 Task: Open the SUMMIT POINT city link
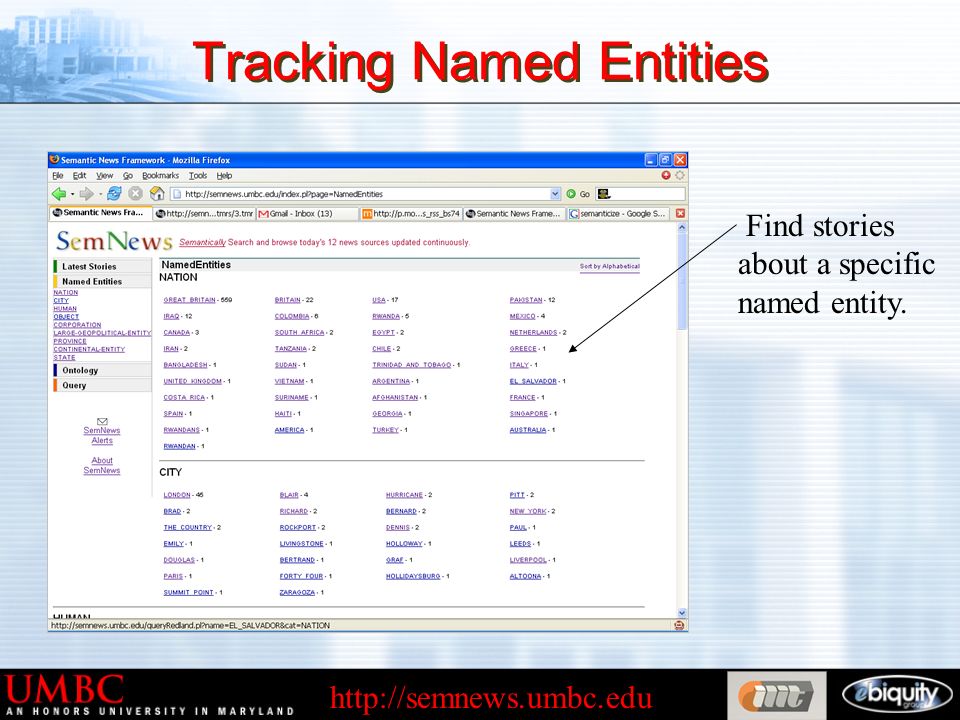point(189,593)
